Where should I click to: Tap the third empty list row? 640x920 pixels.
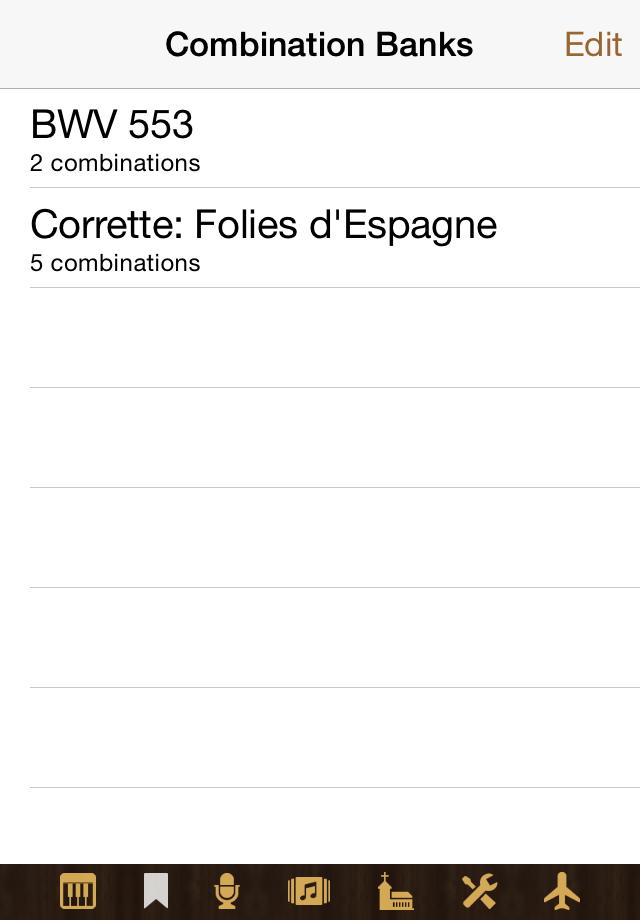[320, 538]
